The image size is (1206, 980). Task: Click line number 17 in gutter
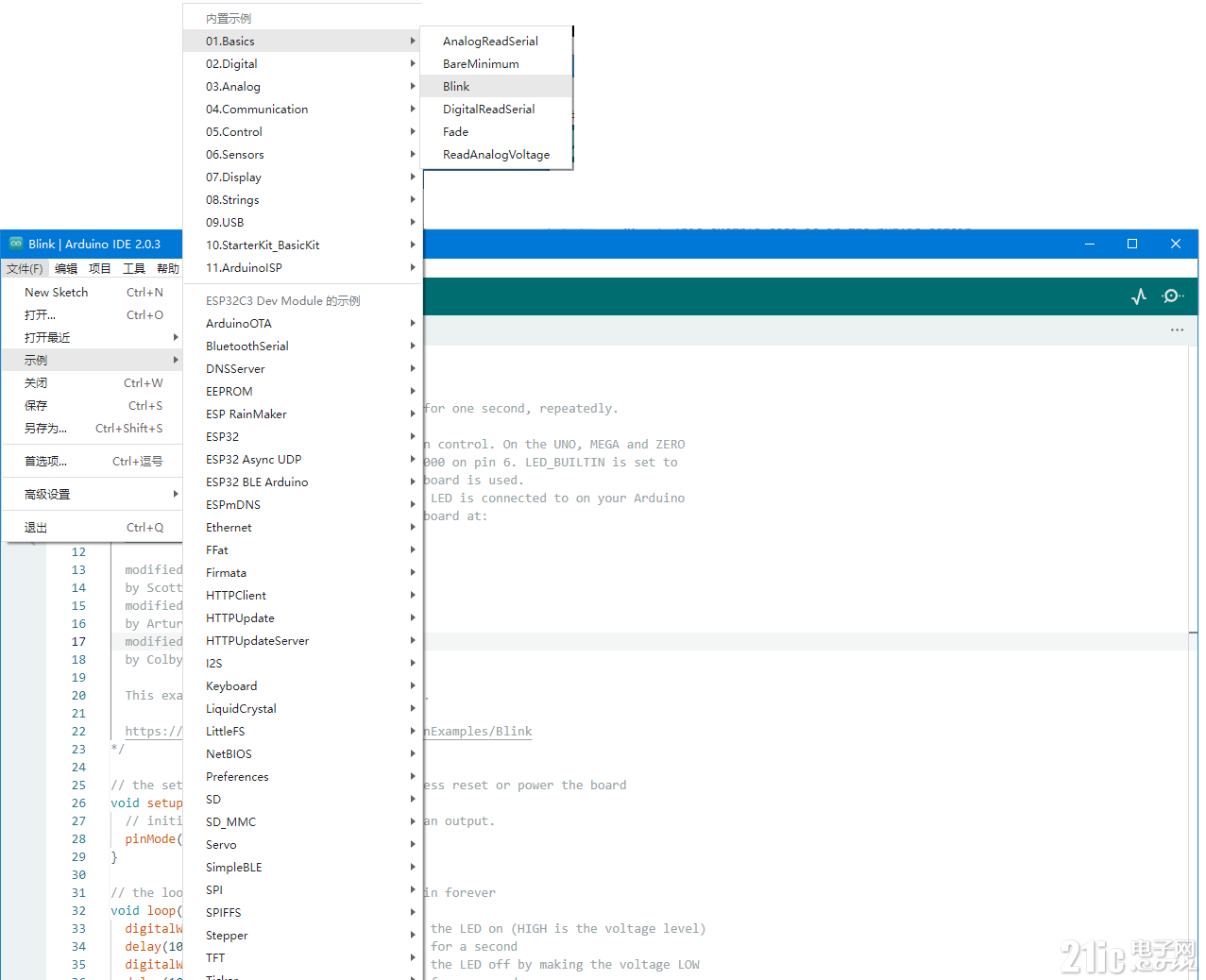(x=78, y=642)
